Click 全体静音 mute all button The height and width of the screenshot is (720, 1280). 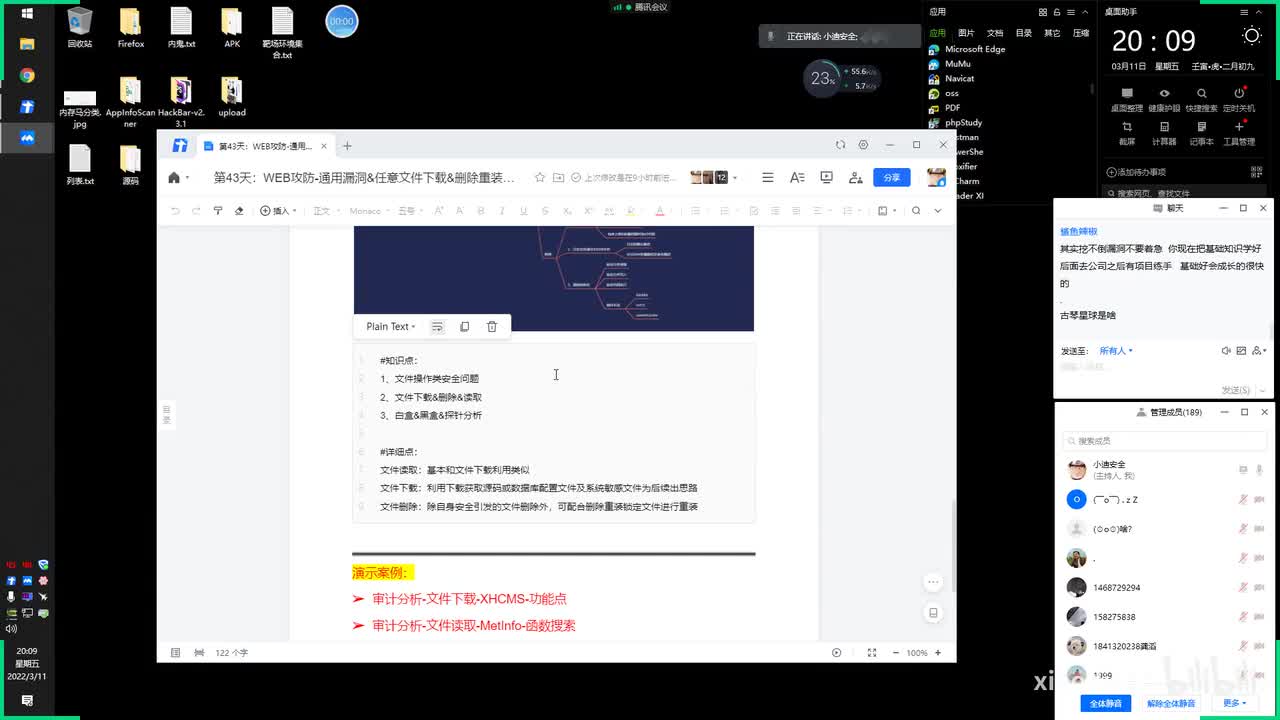1105,703
